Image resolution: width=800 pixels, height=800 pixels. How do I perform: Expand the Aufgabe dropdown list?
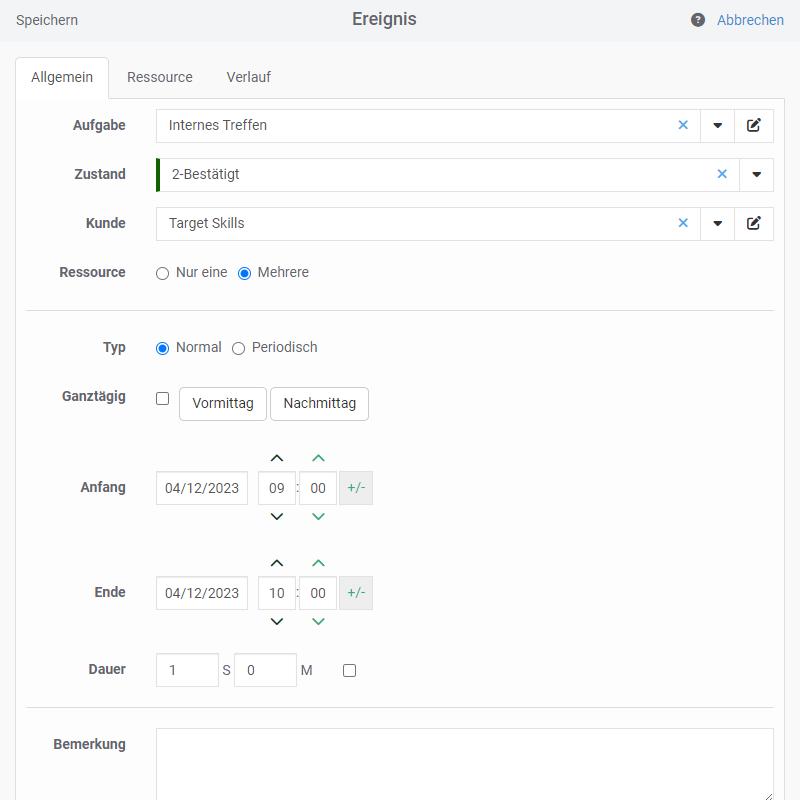[x=717, y=125]
